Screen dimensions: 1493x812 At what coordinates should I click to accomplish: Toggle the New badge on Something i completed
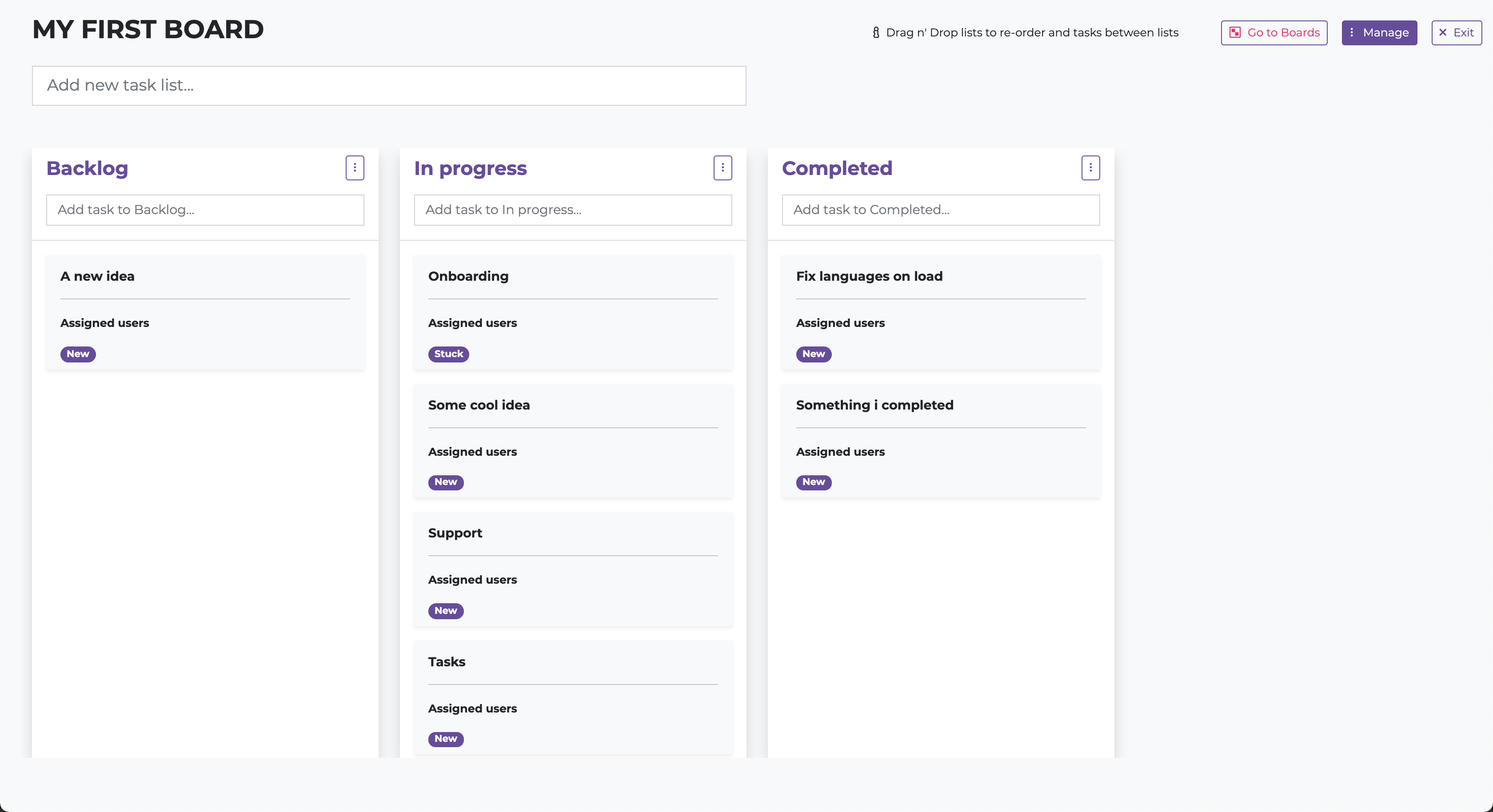[813, 482]
